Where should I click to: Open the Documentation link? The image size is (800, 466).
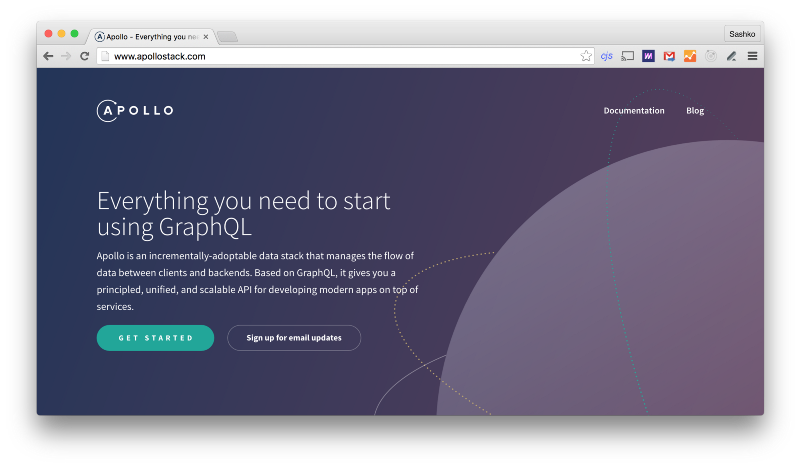(x=634, y=111)
